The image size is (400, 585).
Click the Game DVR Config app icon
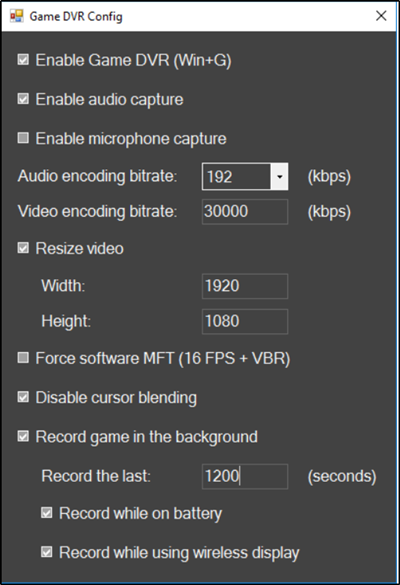[x=17, y=16]
